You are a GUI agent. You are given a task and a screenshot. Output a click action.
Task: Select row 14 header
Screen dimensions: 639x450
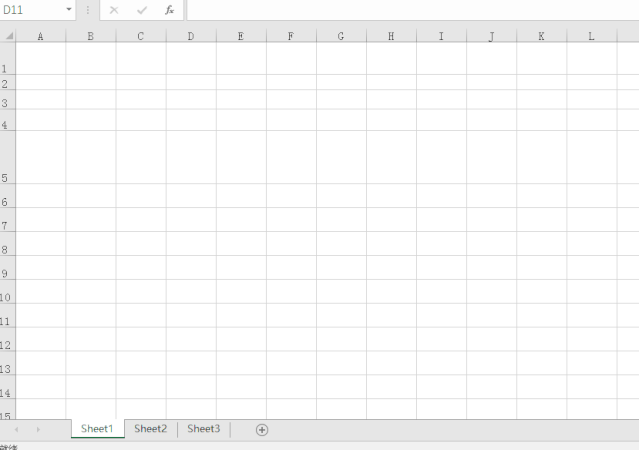tap(8, 387)
